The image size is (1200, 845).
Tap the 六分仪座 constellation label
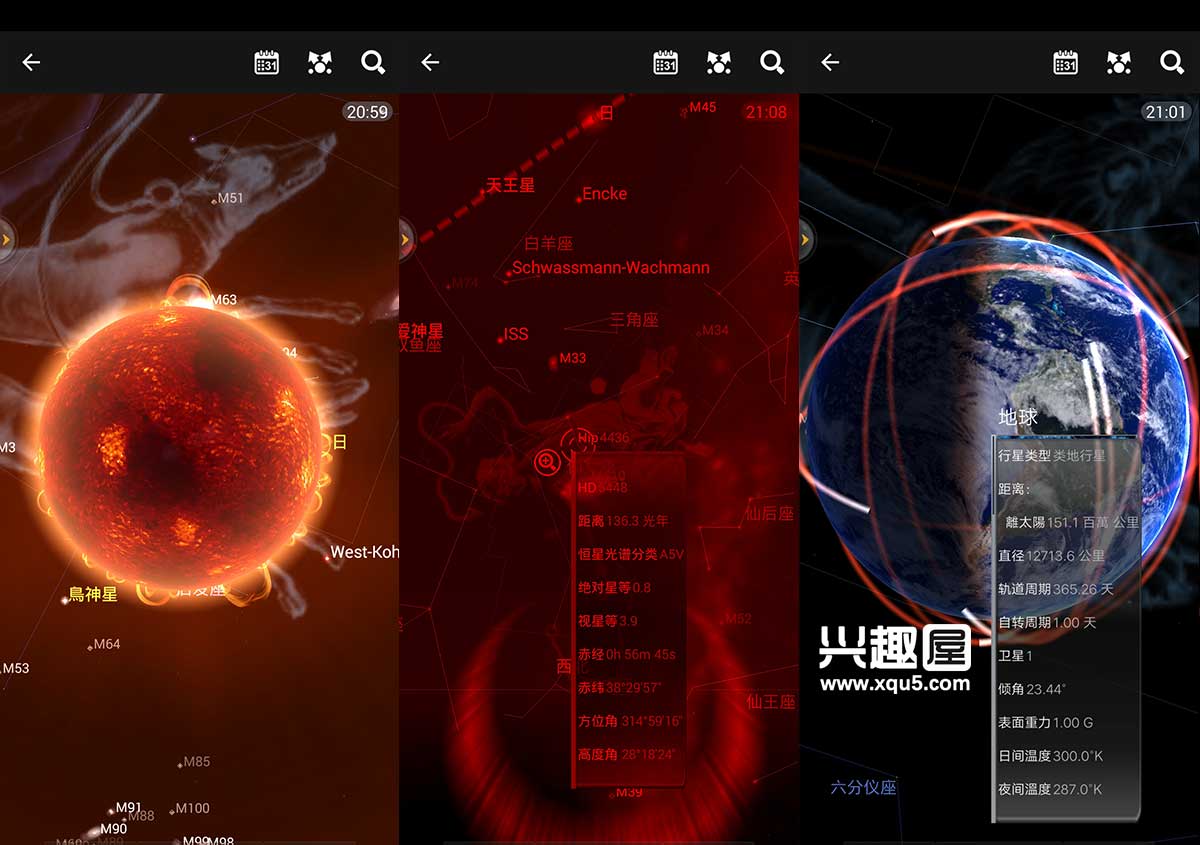864,787
